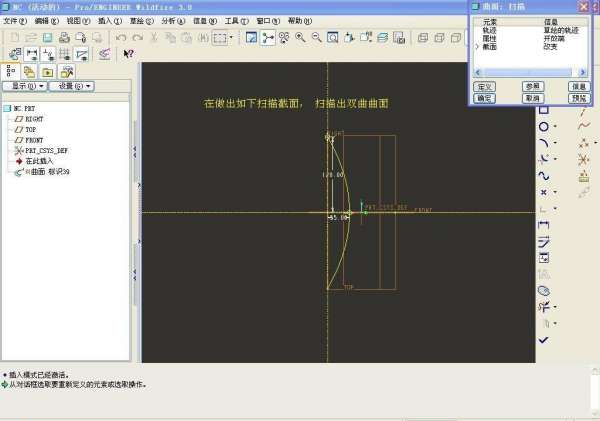Click the datum curve icon on far right
The image size is (600, 421).
pyautogui.click(x=584, y=126)
